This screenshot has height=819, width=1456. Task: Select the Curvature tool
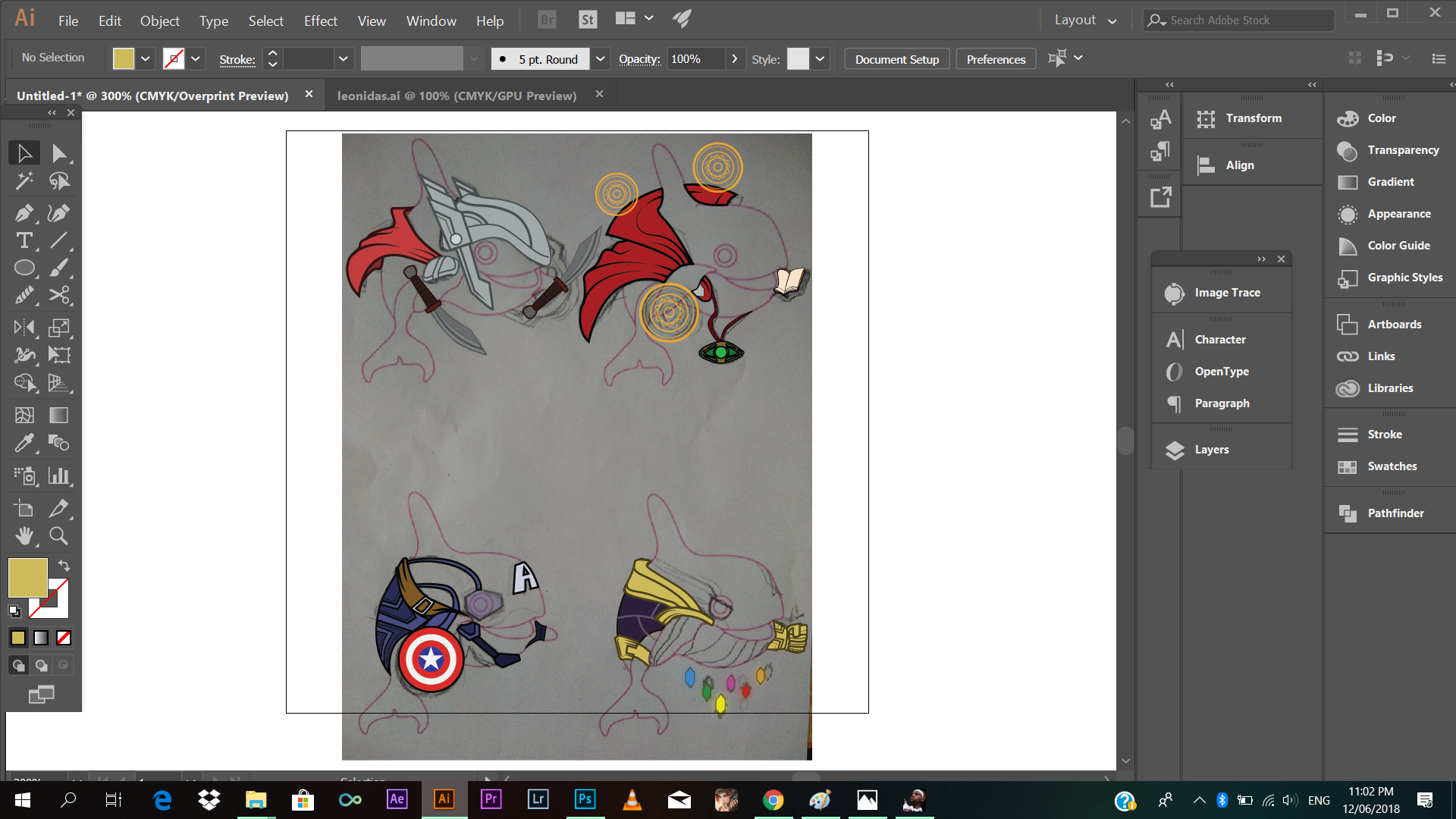59,213
